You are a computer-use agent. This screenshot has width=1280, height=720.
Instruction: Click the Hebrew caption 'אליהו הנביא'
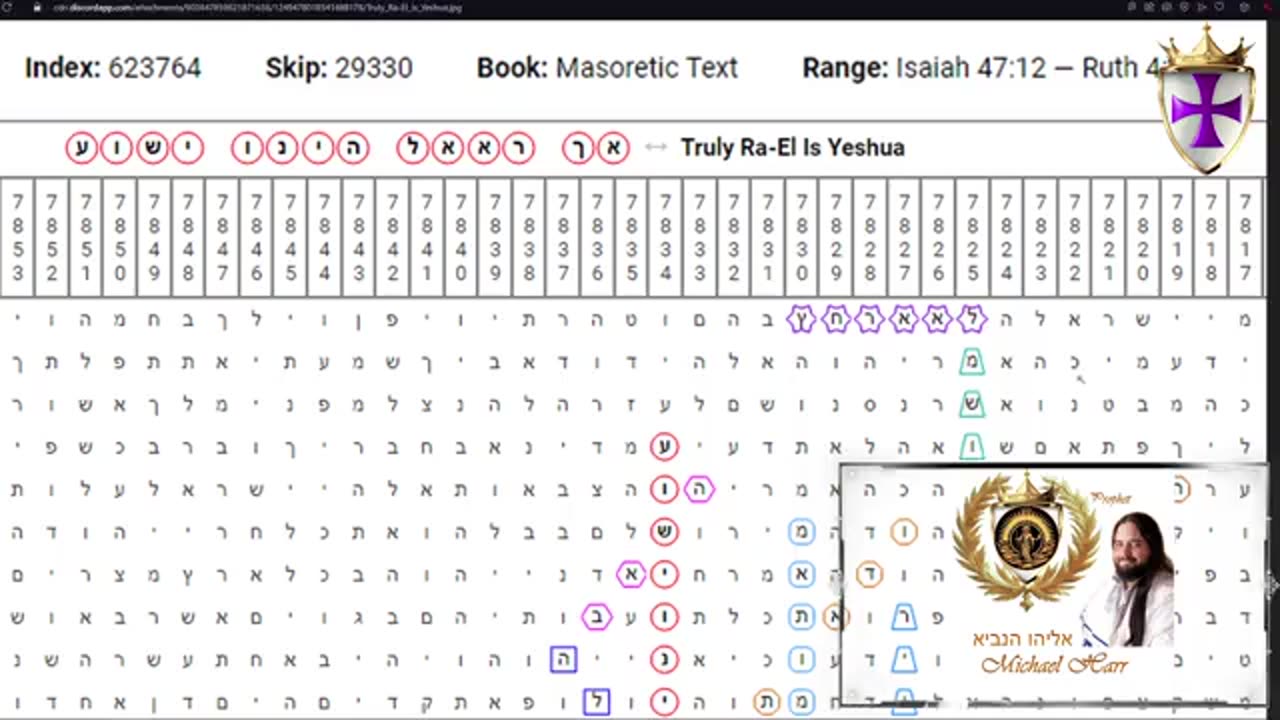(x=1022, y=639)
